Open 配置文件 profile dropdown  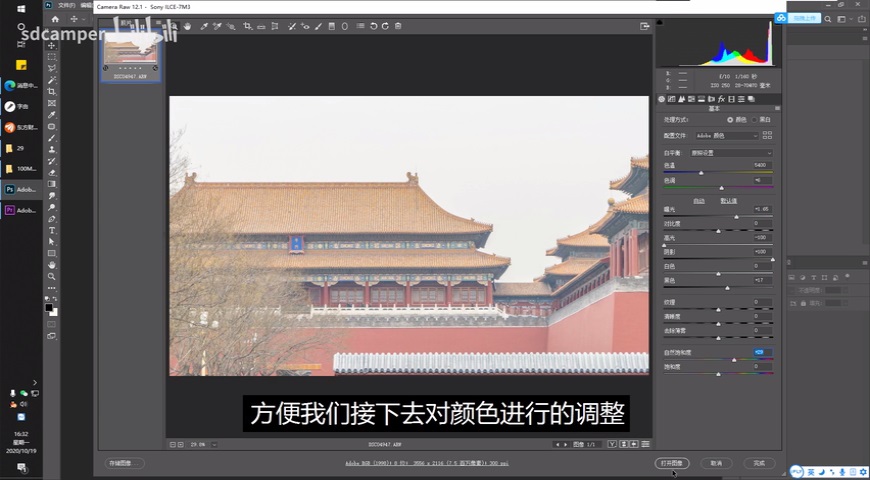(x=726, y=135)
